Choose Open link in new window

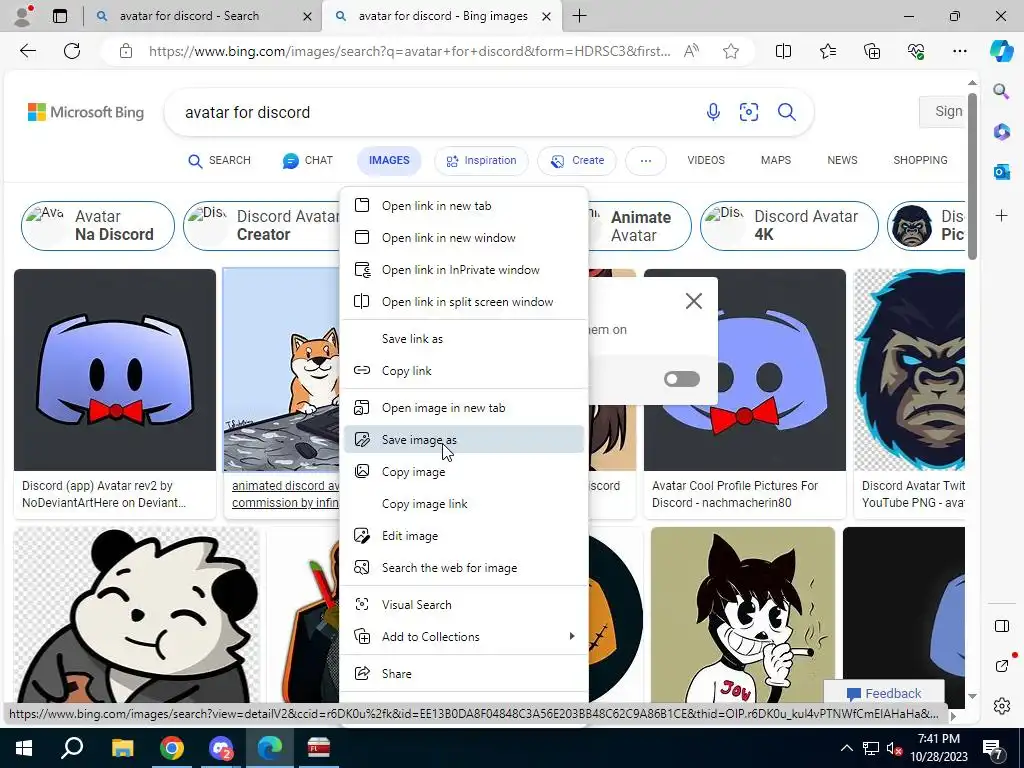[464, 238]
